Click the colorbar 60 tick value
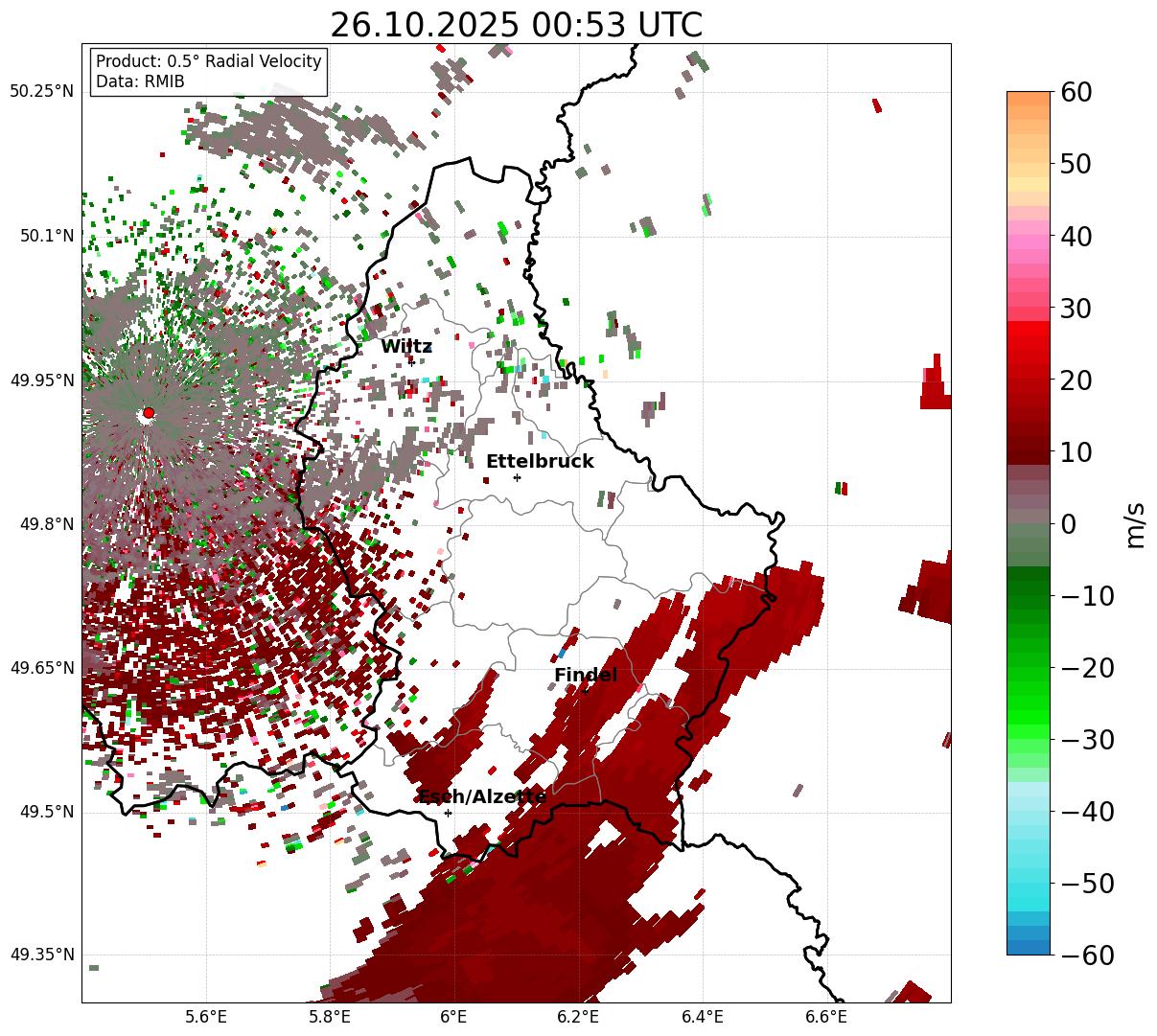The height and width of the screenshot is (1036, 1157). click(x=1075, y=92)
